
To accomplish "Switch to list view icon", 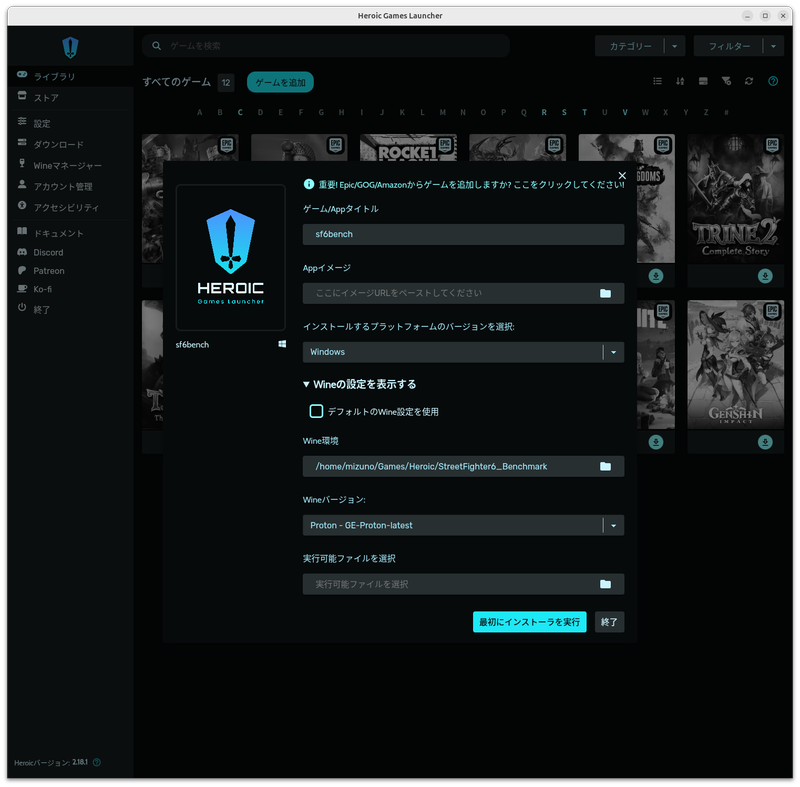I will tap(658, 81).
